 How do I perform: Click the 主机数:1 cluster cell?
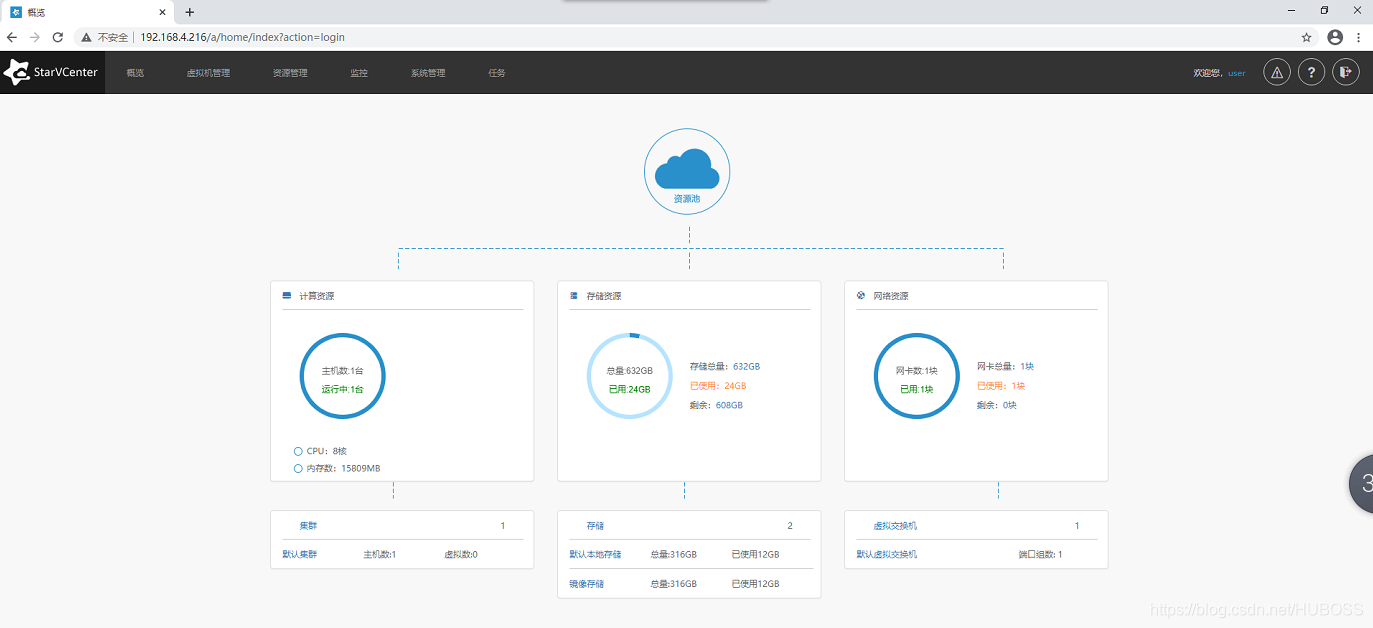(380, 554)
